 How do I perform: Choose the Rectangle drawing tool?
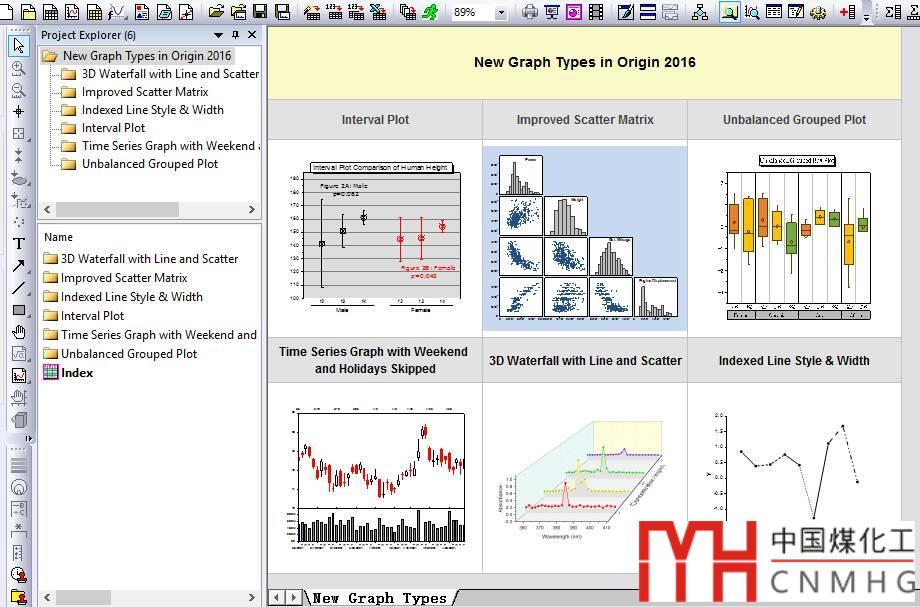point(19,310)
